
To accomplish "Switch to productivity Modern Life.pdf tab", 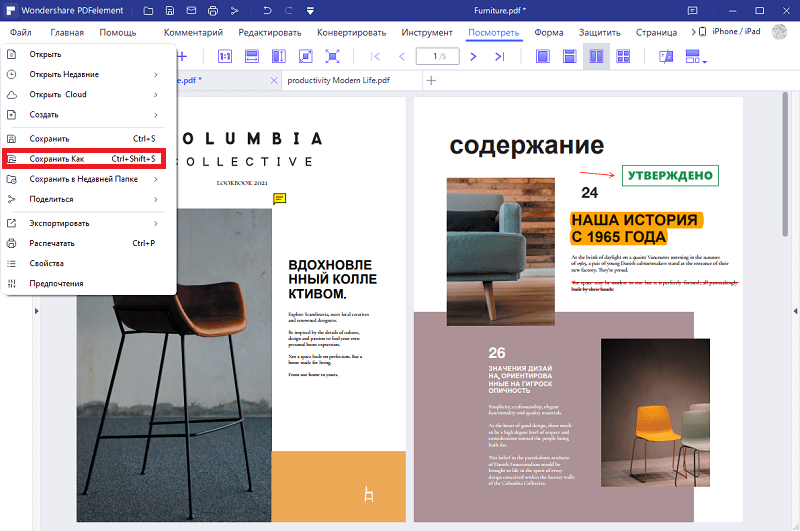I will pyautogui.click(x=352, y=80).
